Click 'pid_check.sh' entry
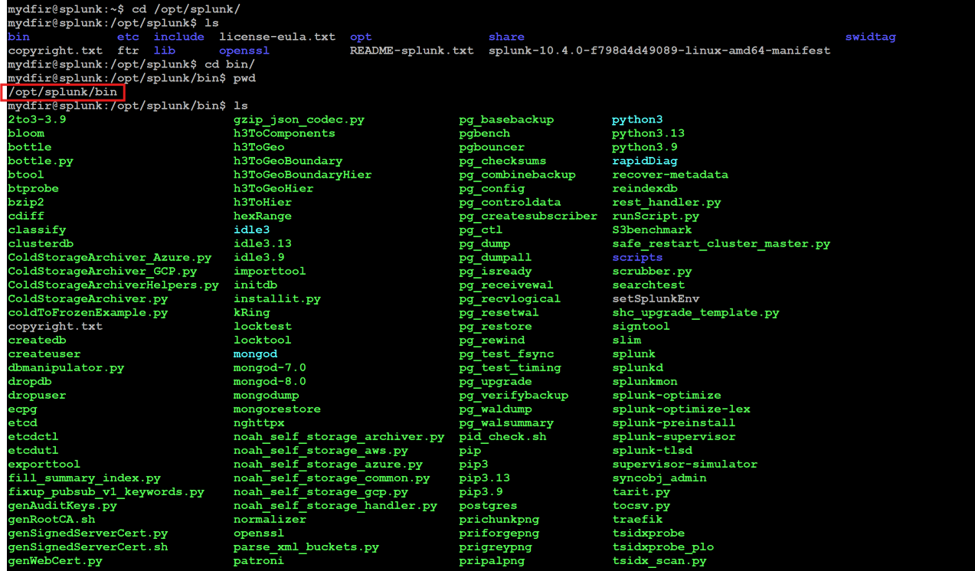This screenshot has width=975, height=571. point(502,437)
